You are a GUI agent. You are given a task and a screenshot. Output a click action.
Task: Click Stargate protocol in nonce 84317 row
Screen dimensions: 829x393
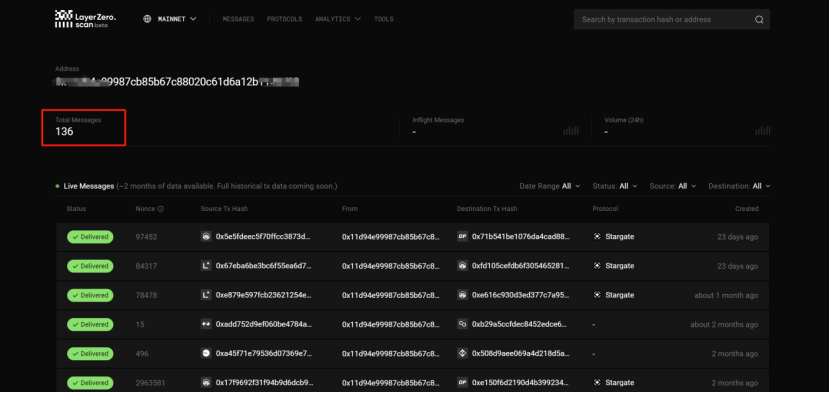[x=614, y=266]
